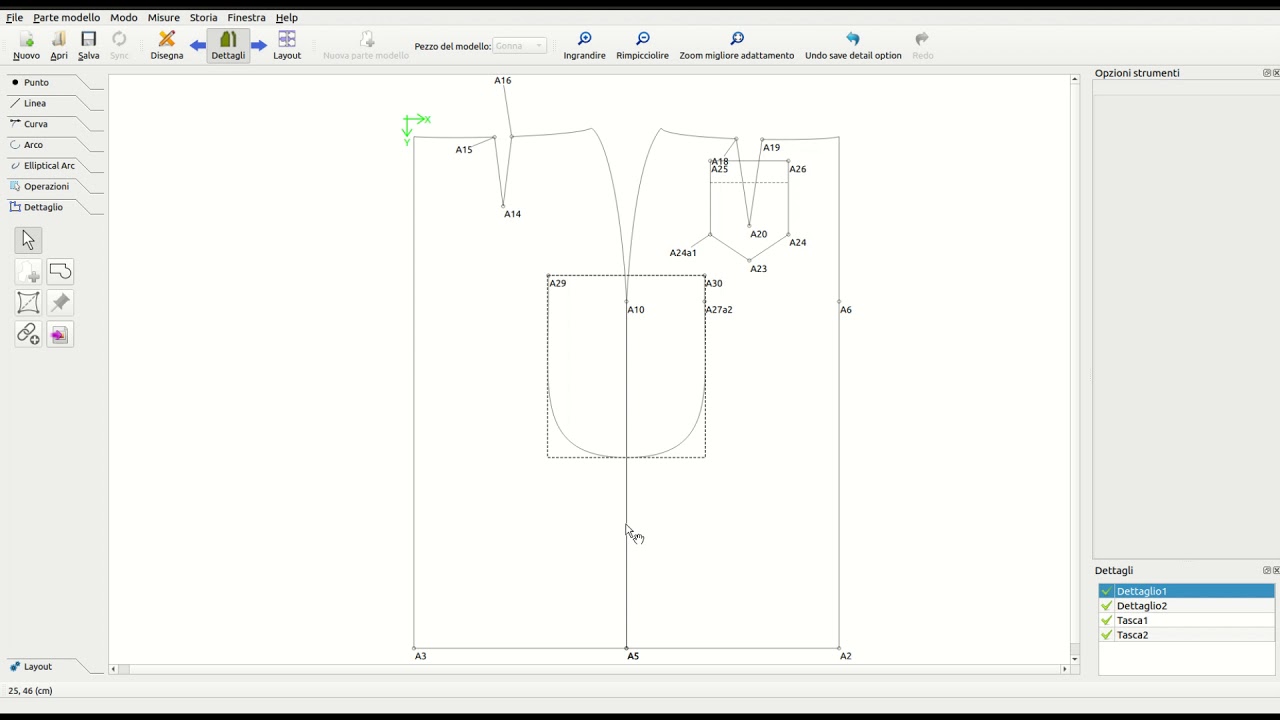Image resolution: width=1280 pixels, height=720 pixels.
Task: Select Tasca1 in the Dettagli list
Action: pyautogui.click(x=1186, y=620)
